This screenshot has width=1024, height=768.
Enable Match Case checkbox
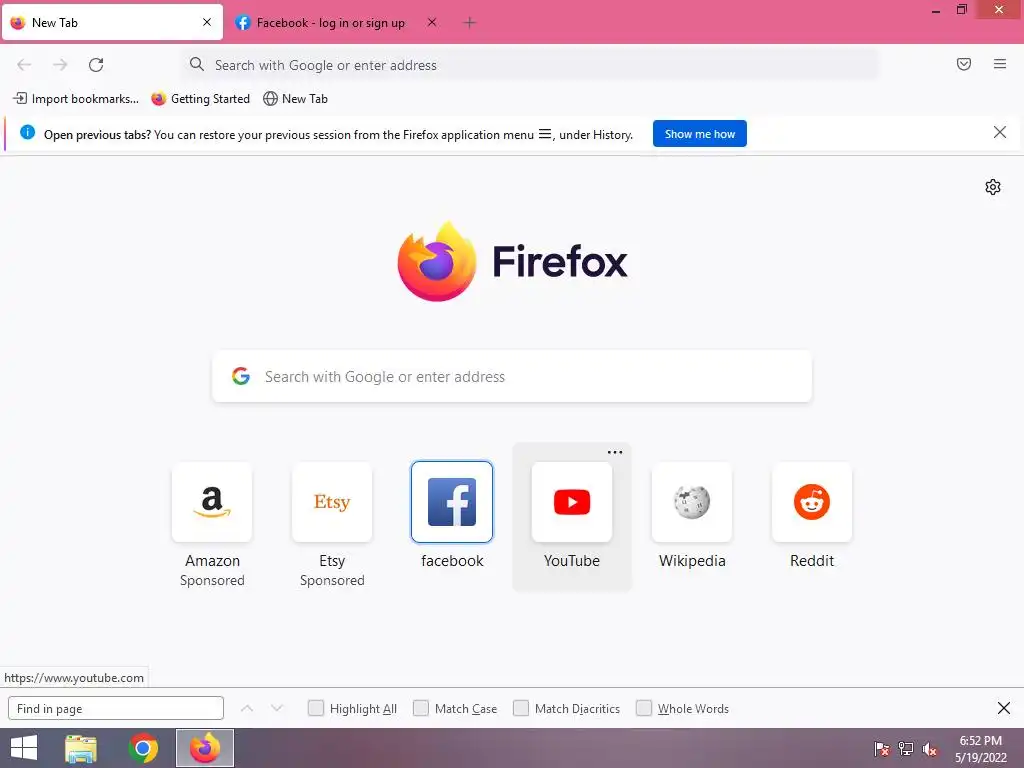point(421,708)
